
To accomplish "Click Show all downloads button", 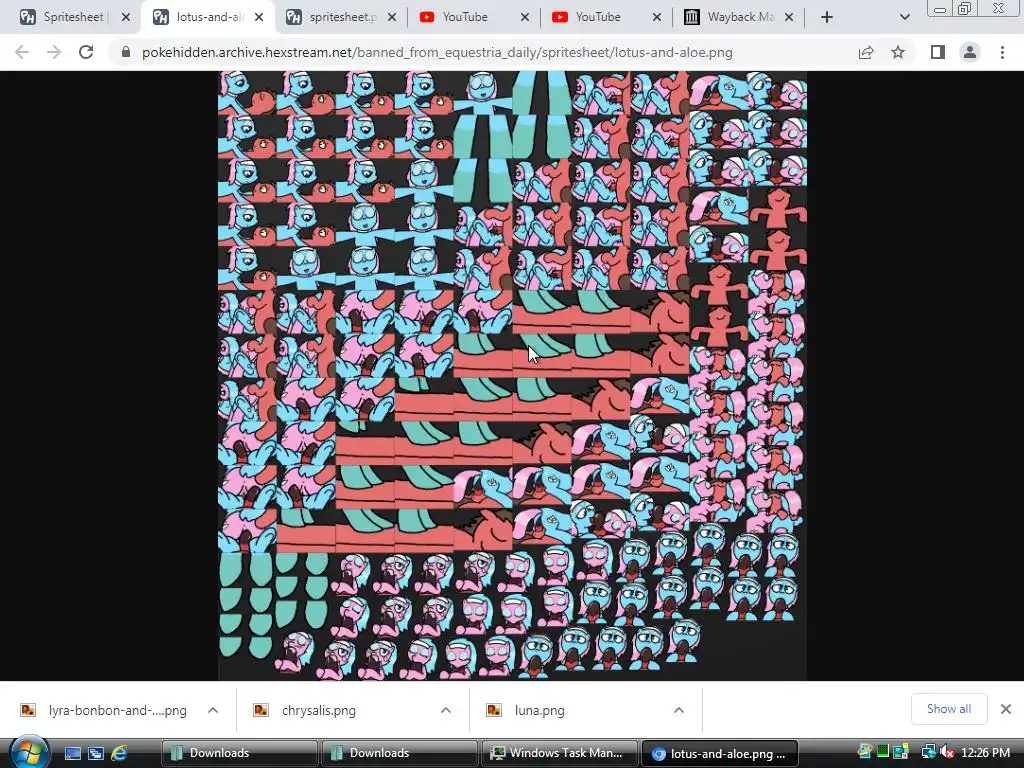I will click(949, 709).
